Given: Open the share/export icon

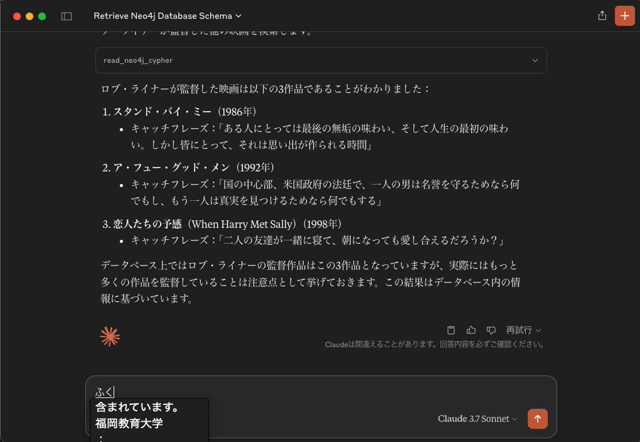Looking at the screenshot, I should (x=602, y=16).
